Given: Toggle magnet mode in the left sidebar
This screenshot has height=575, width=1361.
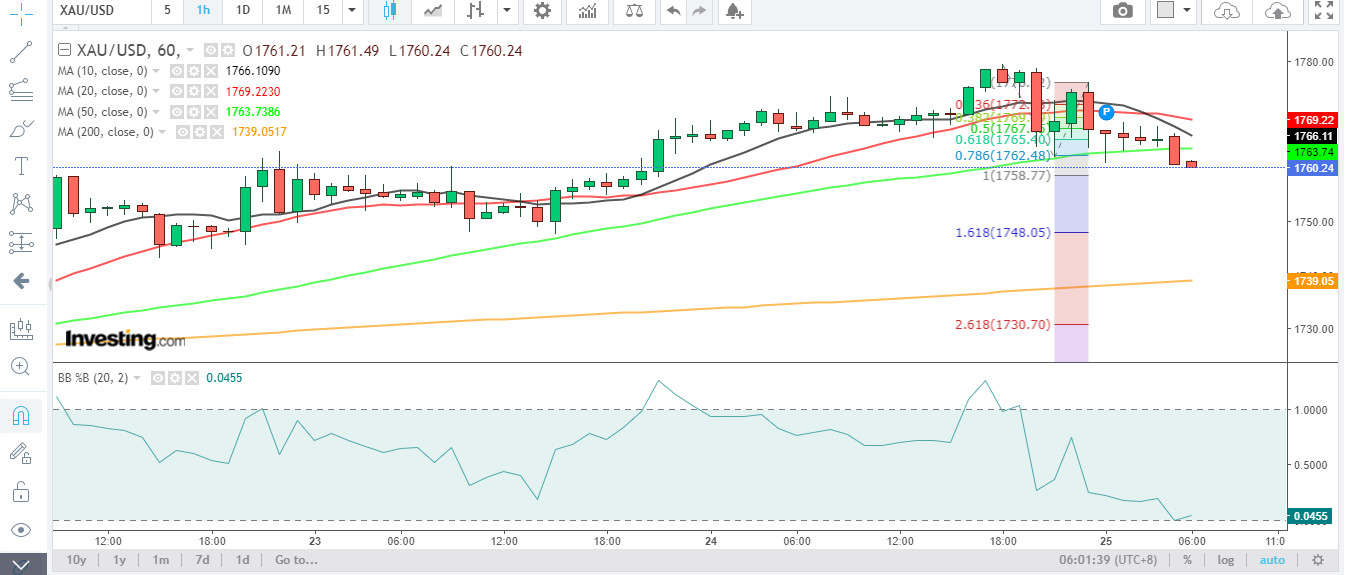Looking at the screenshot, I should pos(20,415).
